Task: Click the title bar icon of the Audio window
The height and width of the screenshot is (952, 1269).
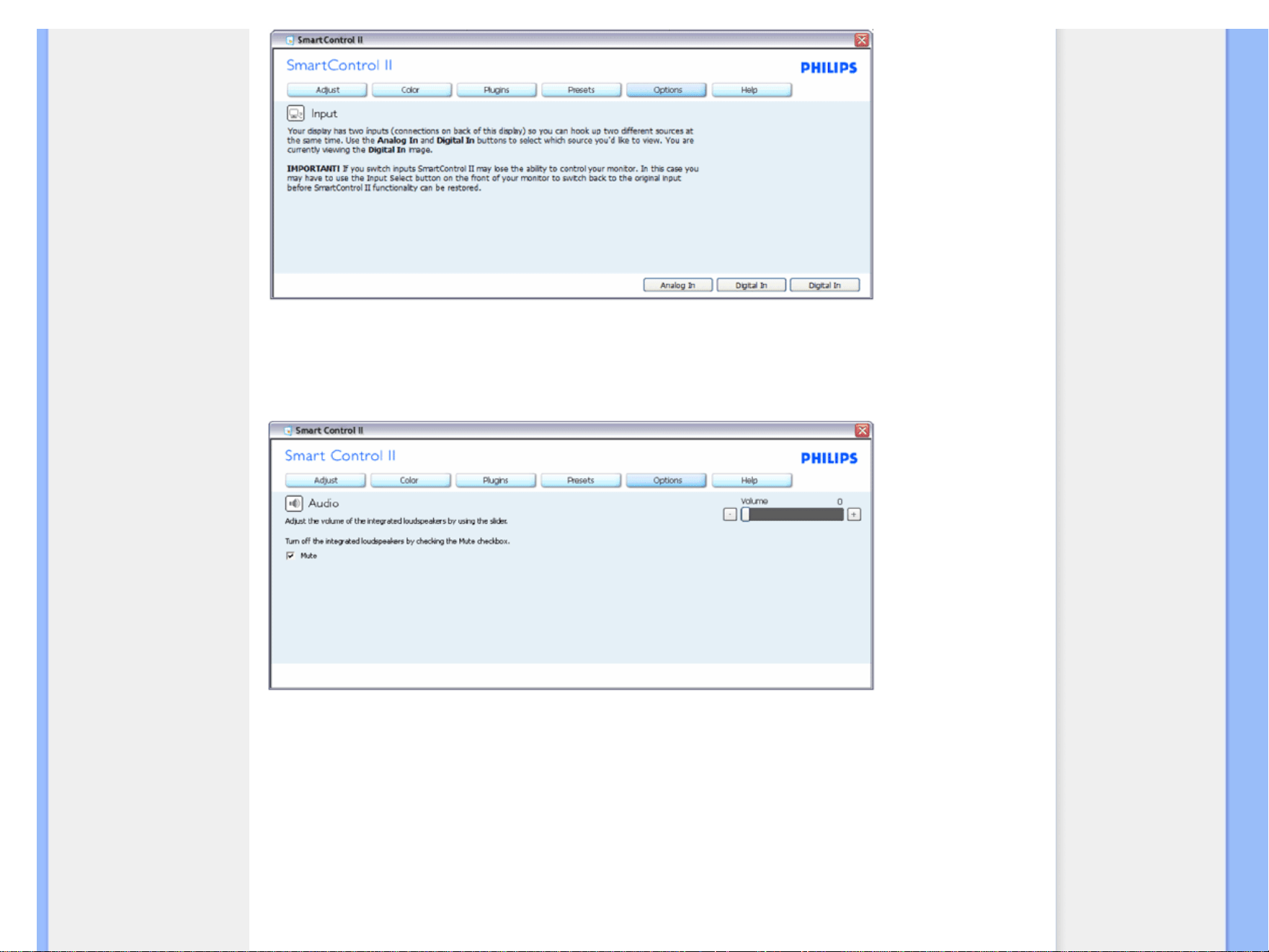Action: (x=288, y=431)
